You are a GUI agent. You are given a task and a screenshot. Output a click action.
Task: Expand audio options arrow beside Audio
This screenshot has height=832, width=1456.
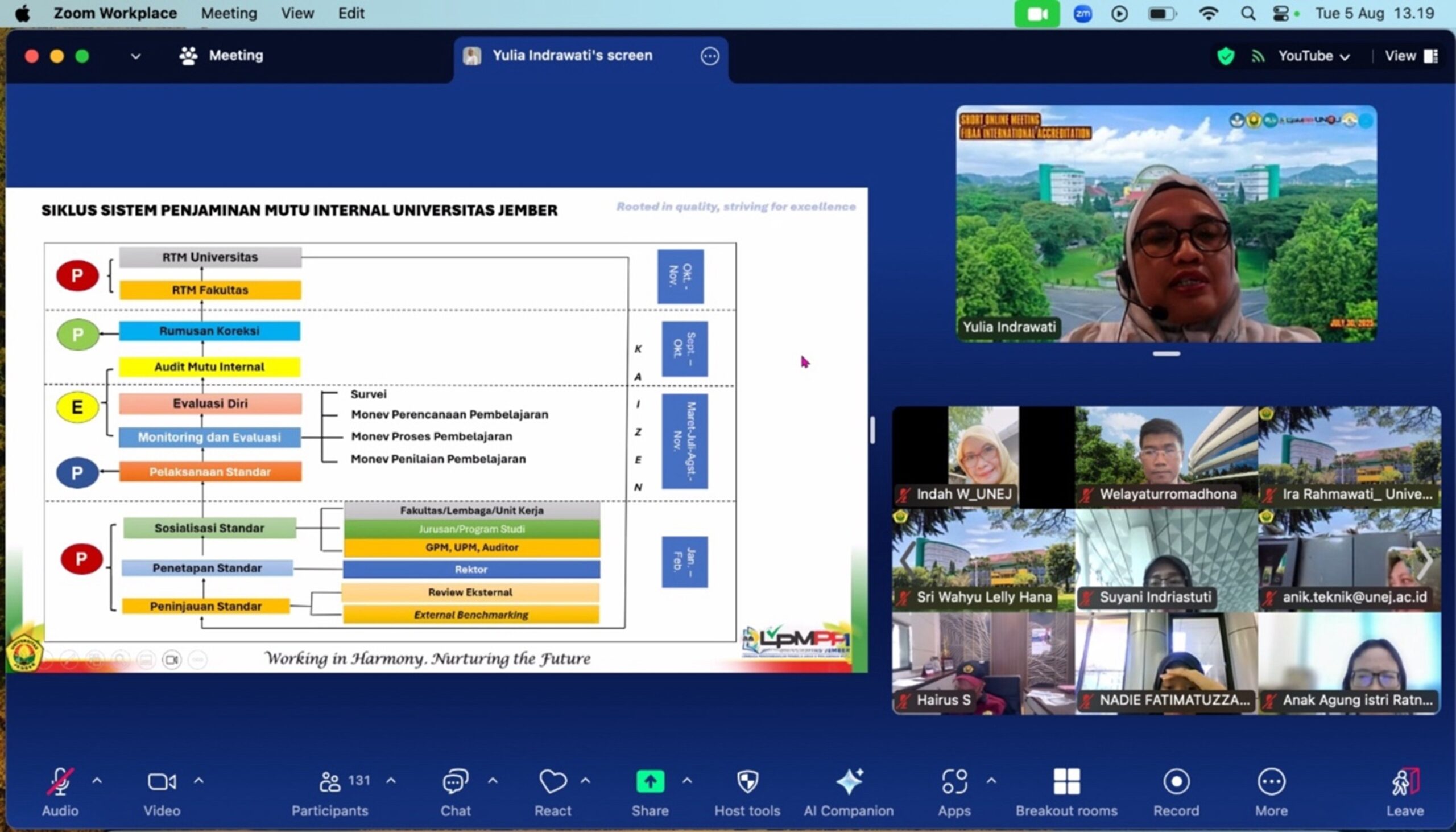point(97,781)
